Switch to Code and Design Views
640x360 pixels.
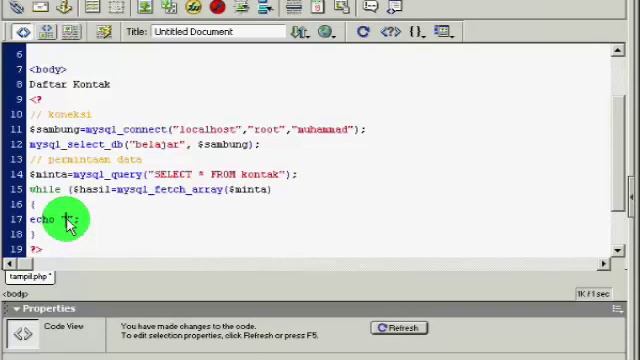tap(47, 32)
